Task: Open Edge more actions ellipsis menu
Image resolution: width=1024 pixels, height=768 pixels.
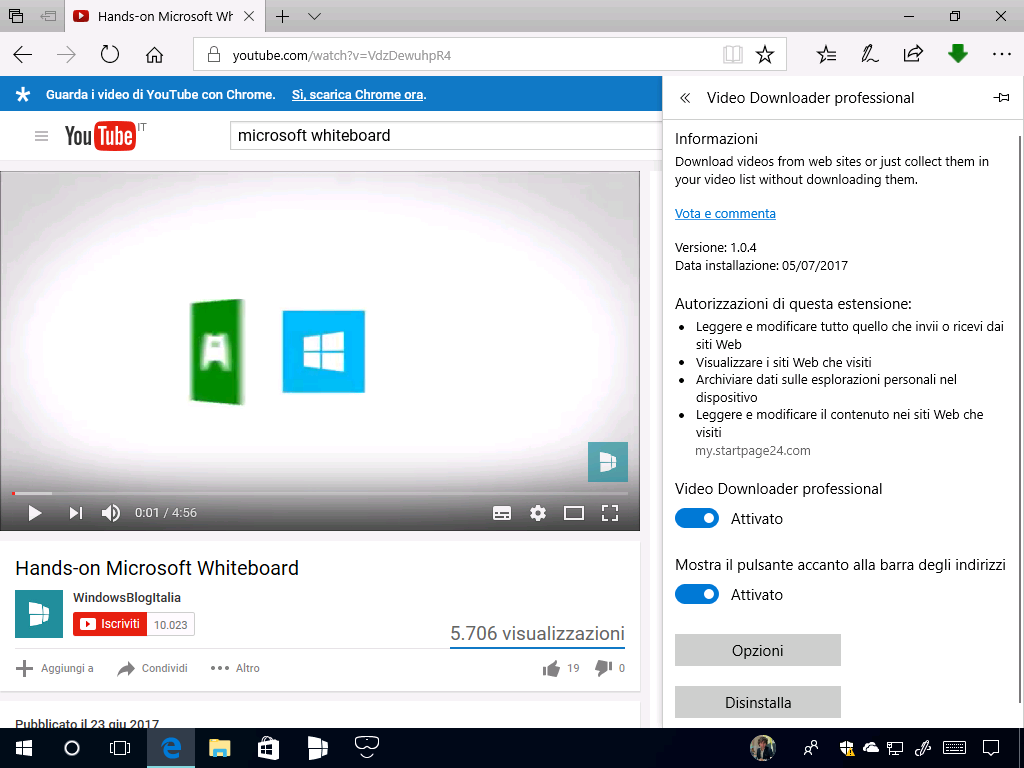Action: tap(1001, 55)
